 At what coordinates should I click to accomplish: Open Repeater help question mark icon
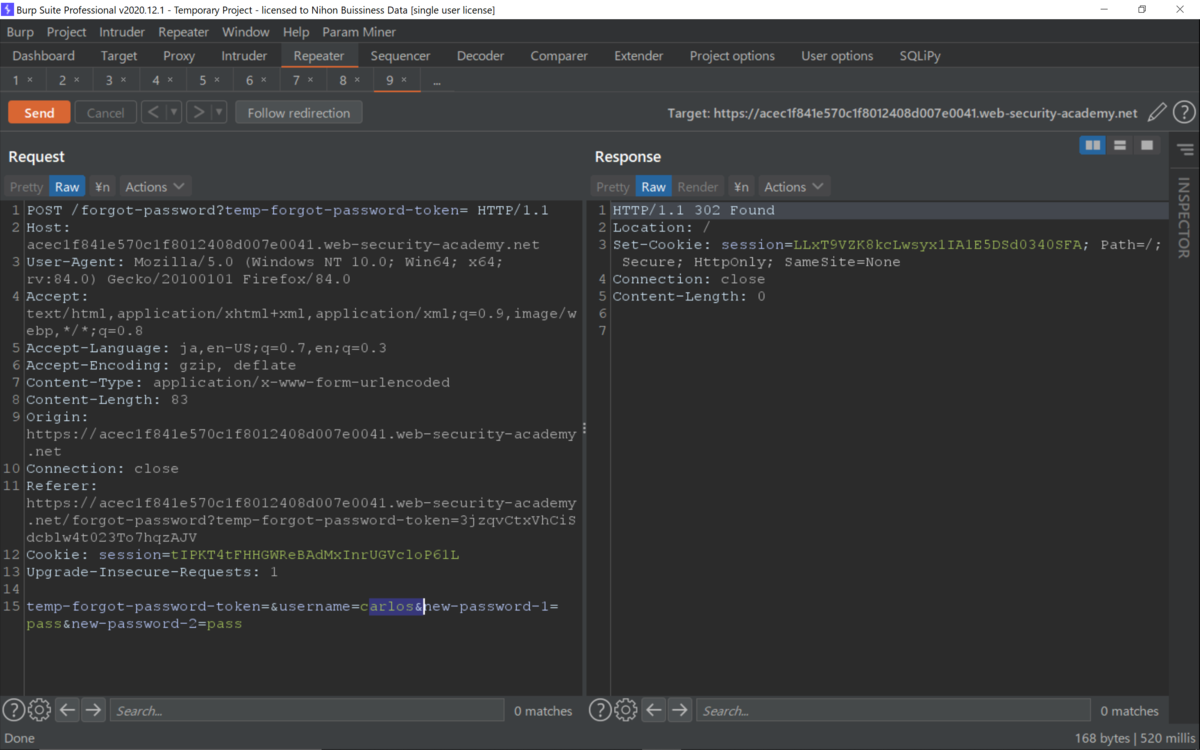point(1184,113)
